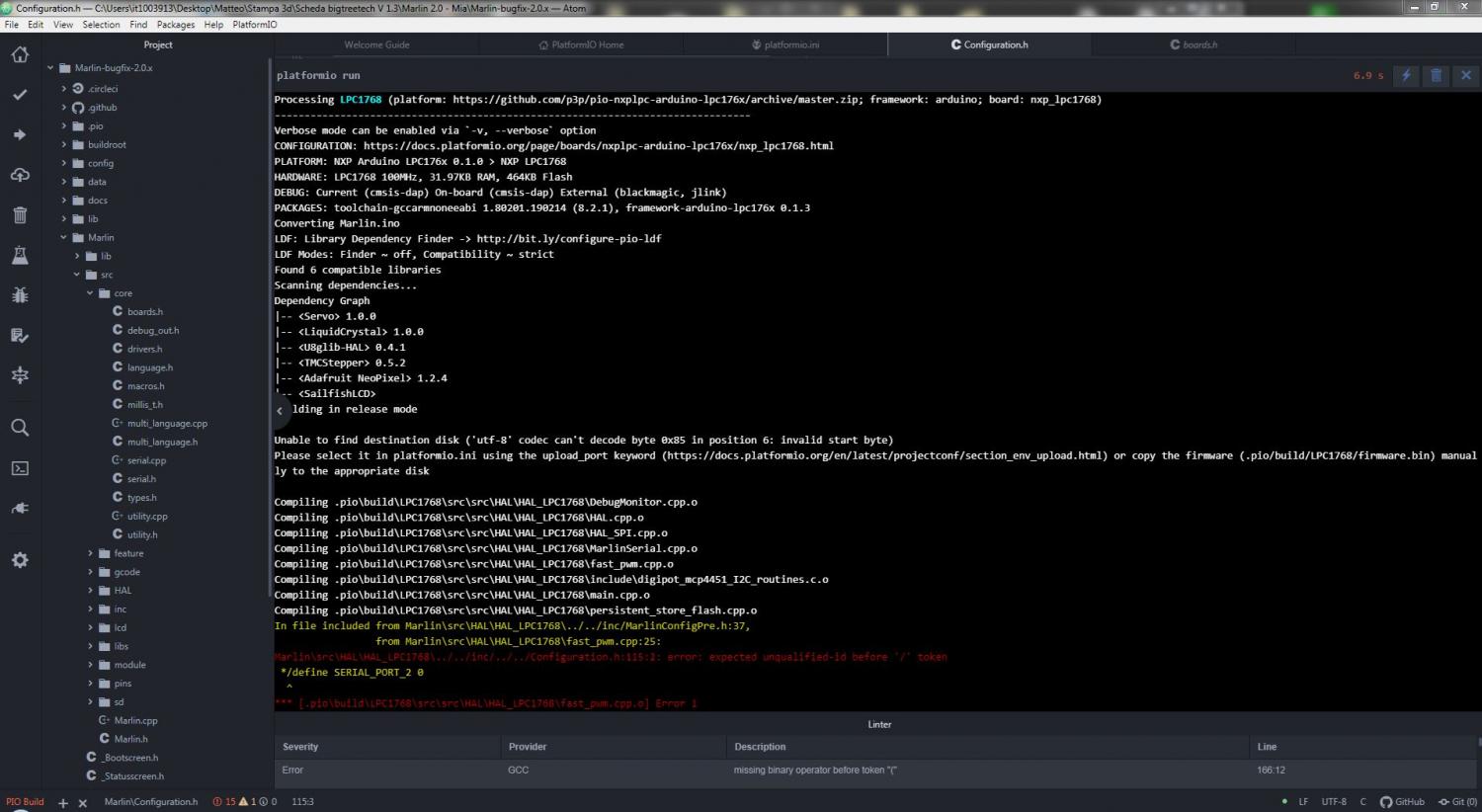1482x812 pixels.
Task: Switch to the boards.h tab
Action: pyautogui.click(x=1194, y=44)
